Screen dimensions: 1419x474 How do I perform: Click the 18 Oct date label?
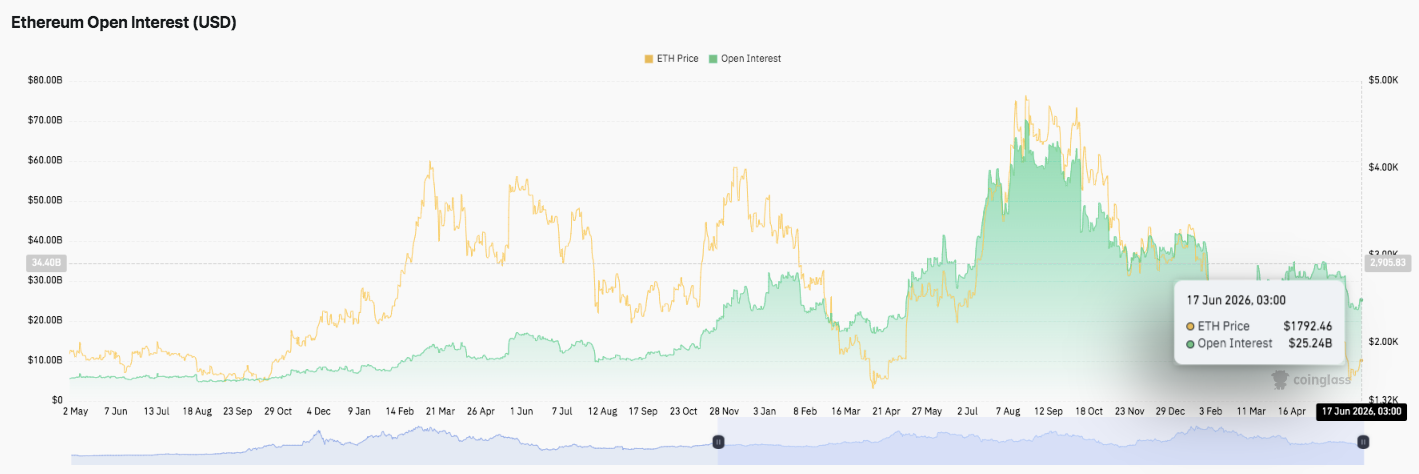pyautogui.click(x=1087, y=411)
